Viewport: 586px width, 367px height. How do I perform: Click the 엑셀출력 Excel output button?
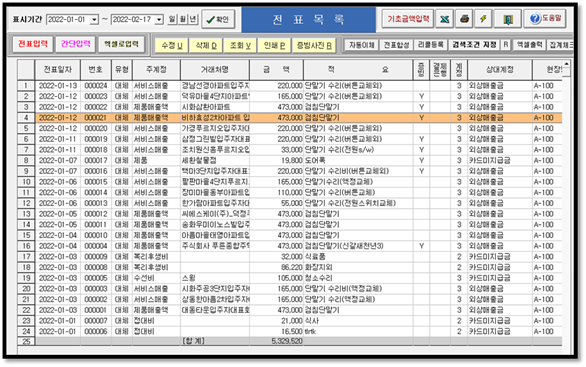pos(529,45)
